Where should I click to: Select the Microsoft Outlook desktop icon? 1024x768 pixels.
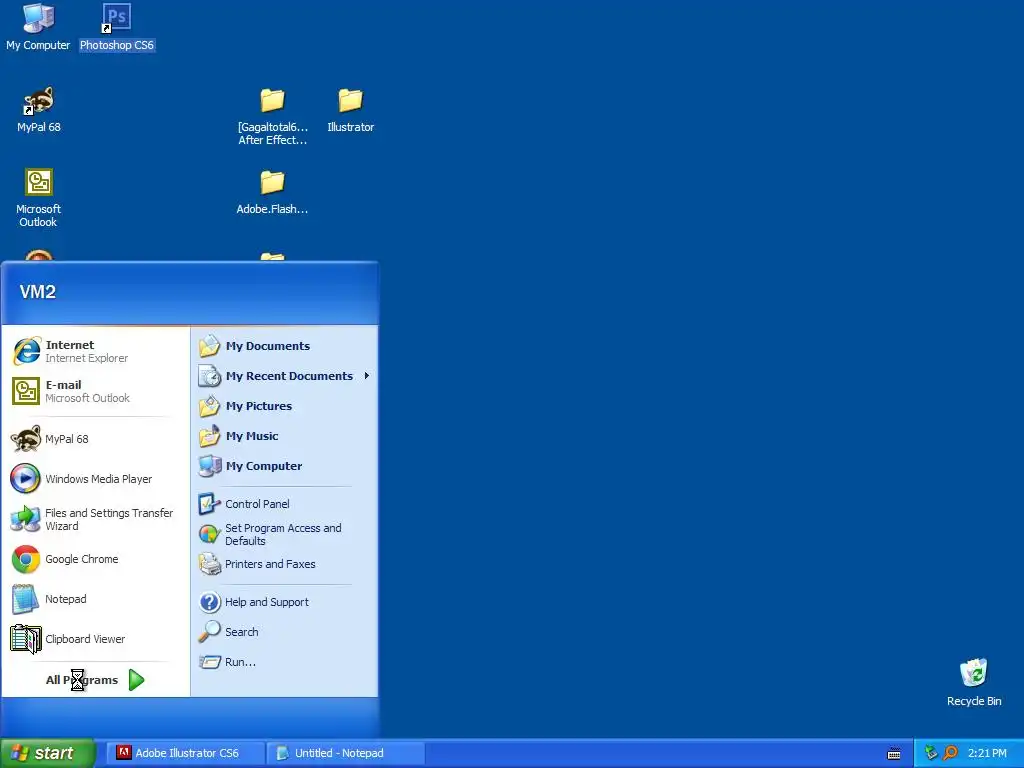39,197
